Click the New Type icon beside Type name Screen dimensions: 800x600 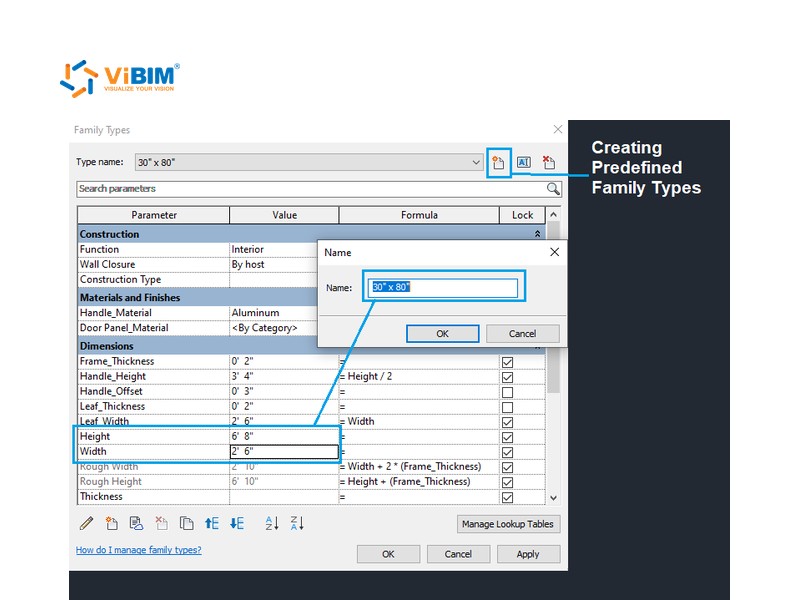(498, 163)
